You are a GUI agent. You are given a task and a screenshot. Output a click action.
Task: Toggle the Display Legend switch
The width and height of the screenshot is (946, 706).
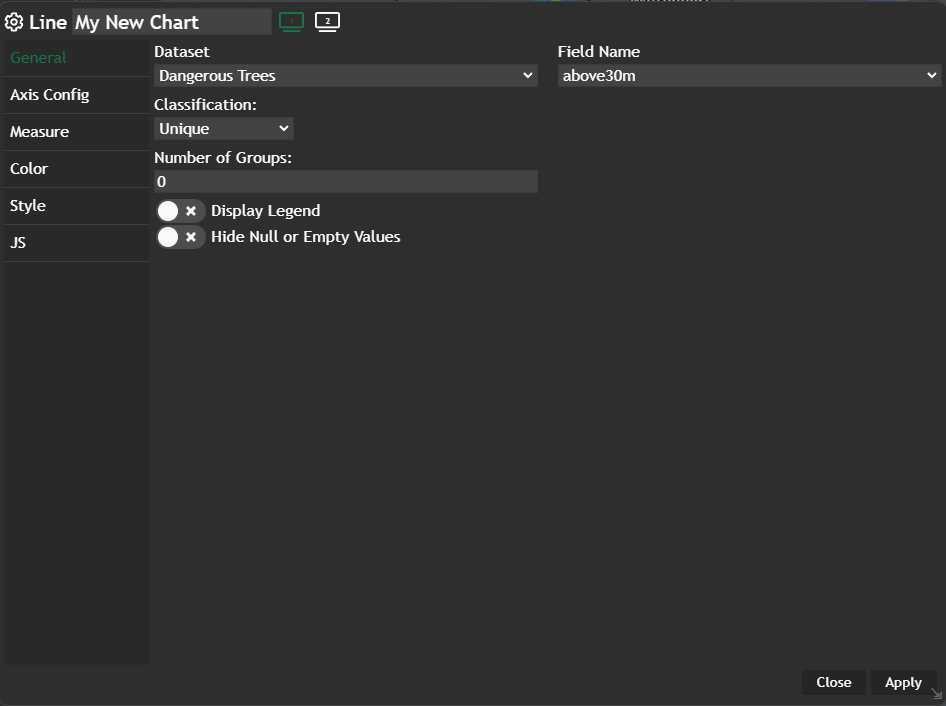180,211
